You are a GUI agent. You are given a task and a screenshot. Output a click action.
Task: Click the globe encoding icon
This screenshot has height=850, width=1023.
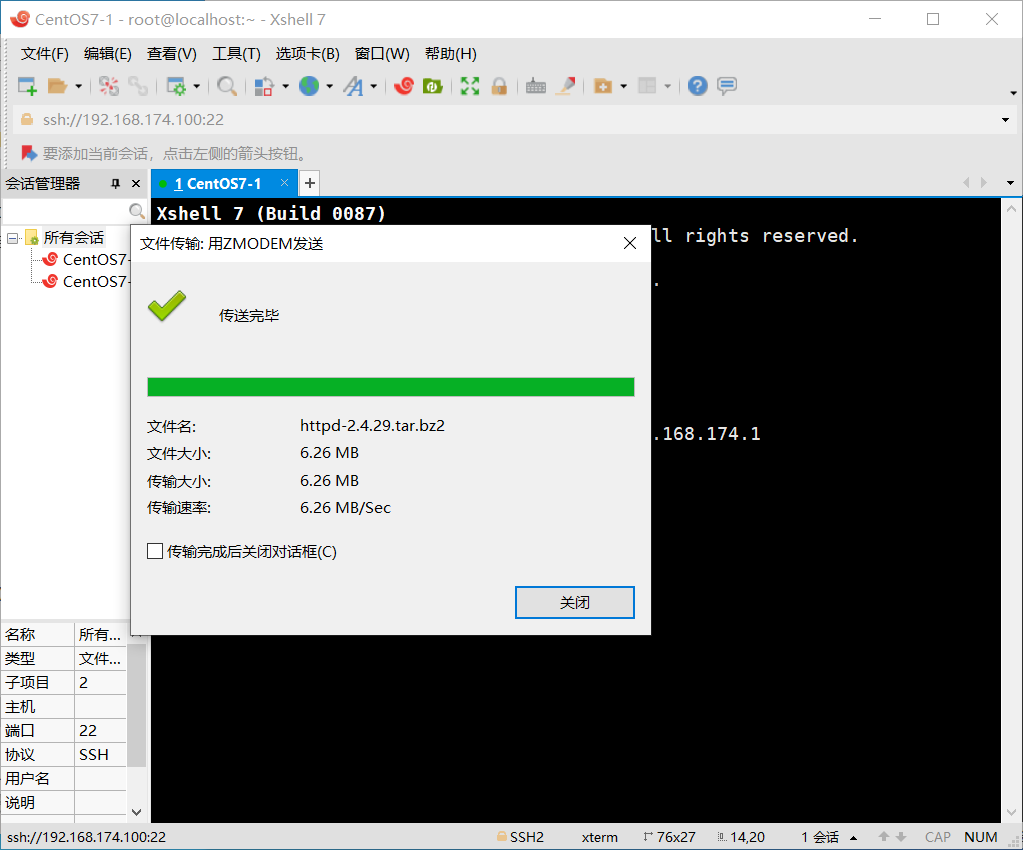(x=309, y=86)
